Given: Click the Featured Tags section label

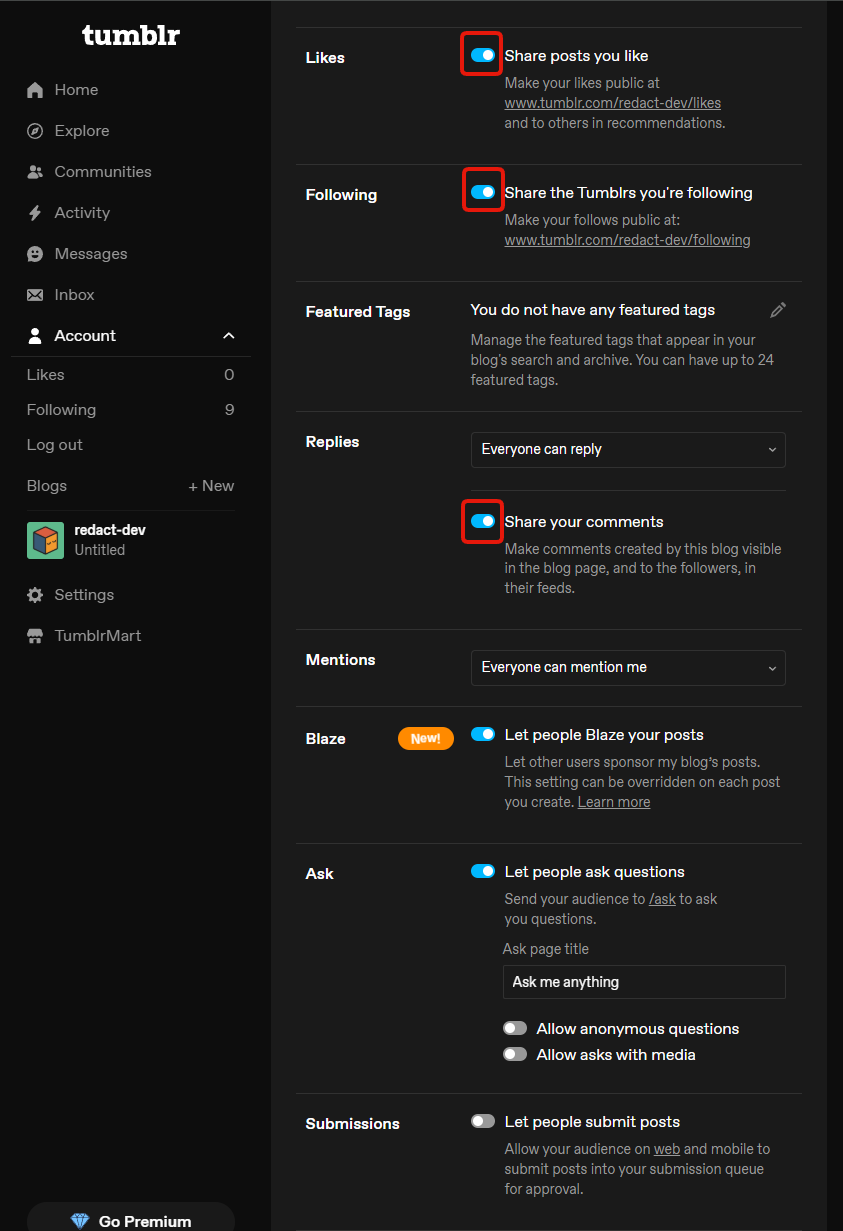Looking at the screenshot, I should click(358, 312).
